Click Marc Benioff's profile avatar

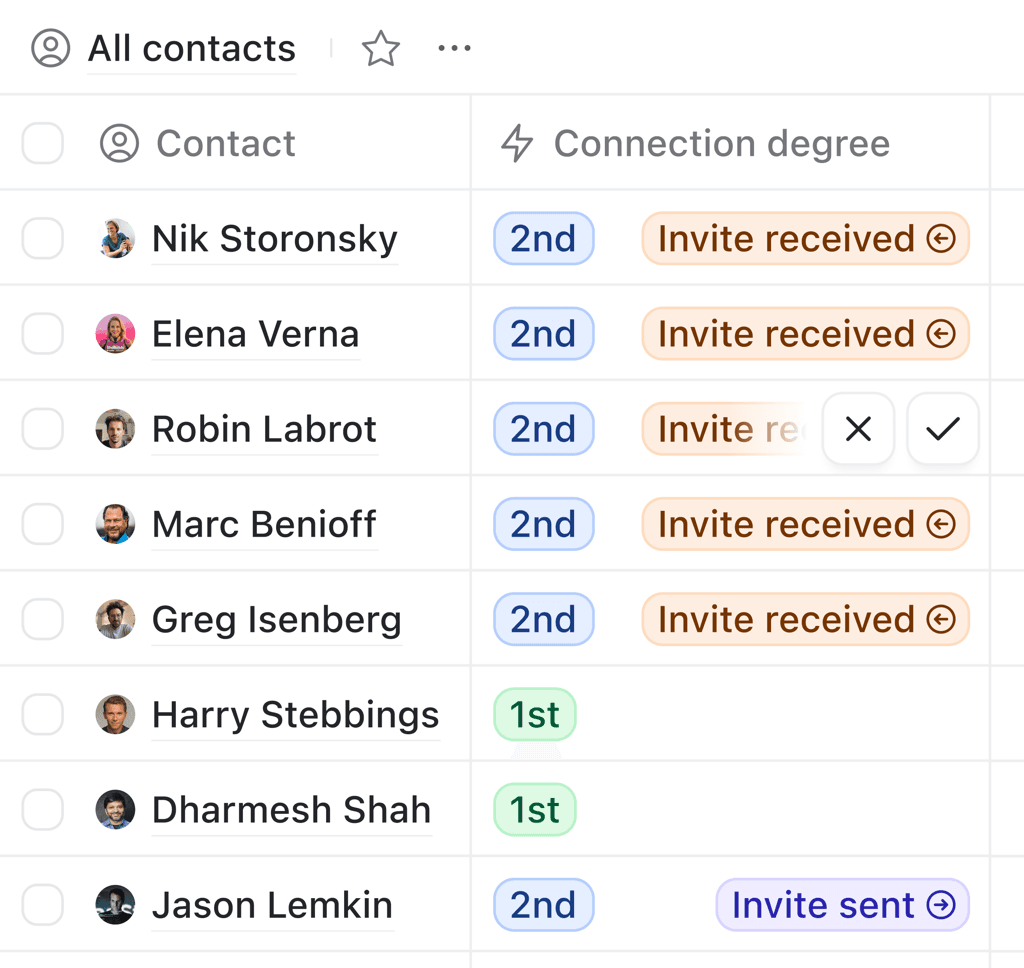(115, 523)
